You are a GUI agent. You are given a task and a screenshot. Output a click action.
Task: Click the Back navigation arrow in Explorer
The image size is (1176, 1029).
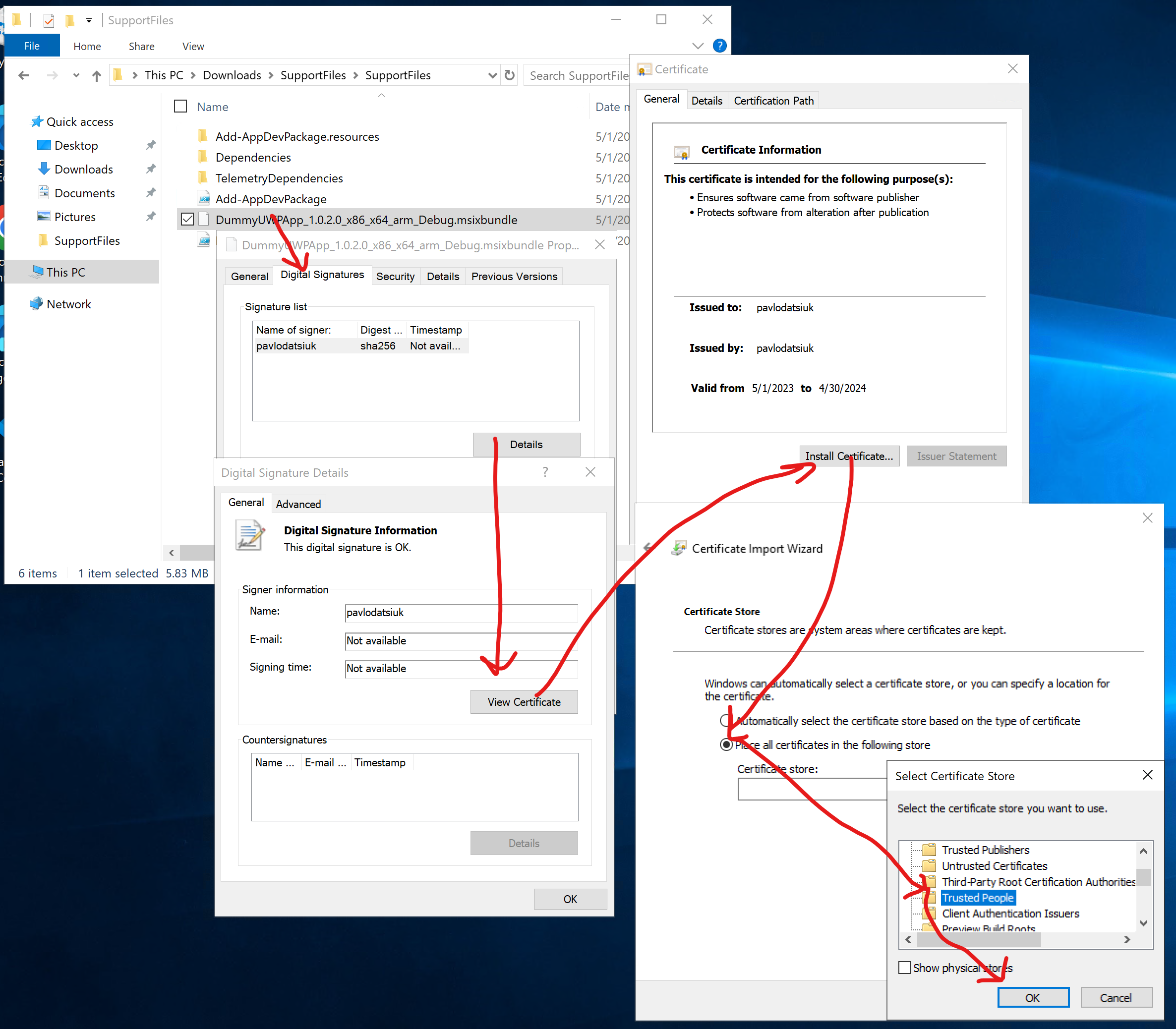pyautogui.click(x=23, y=75)
